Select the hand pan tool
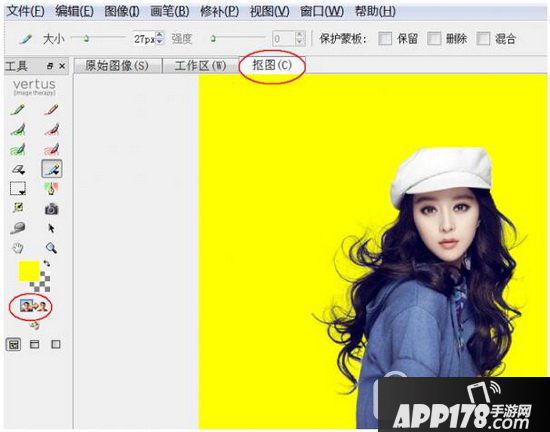The height and width of the screenshot is (432, 550). 18,248
